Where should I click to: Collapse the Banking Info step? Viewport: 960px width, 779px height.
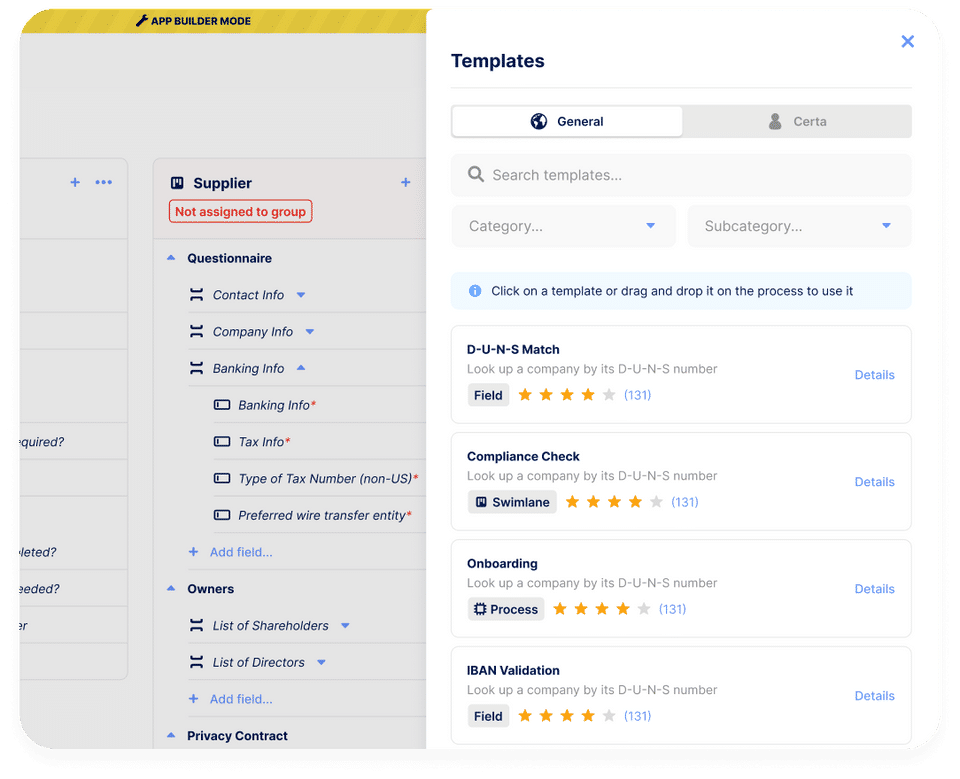tap(301, 368)
